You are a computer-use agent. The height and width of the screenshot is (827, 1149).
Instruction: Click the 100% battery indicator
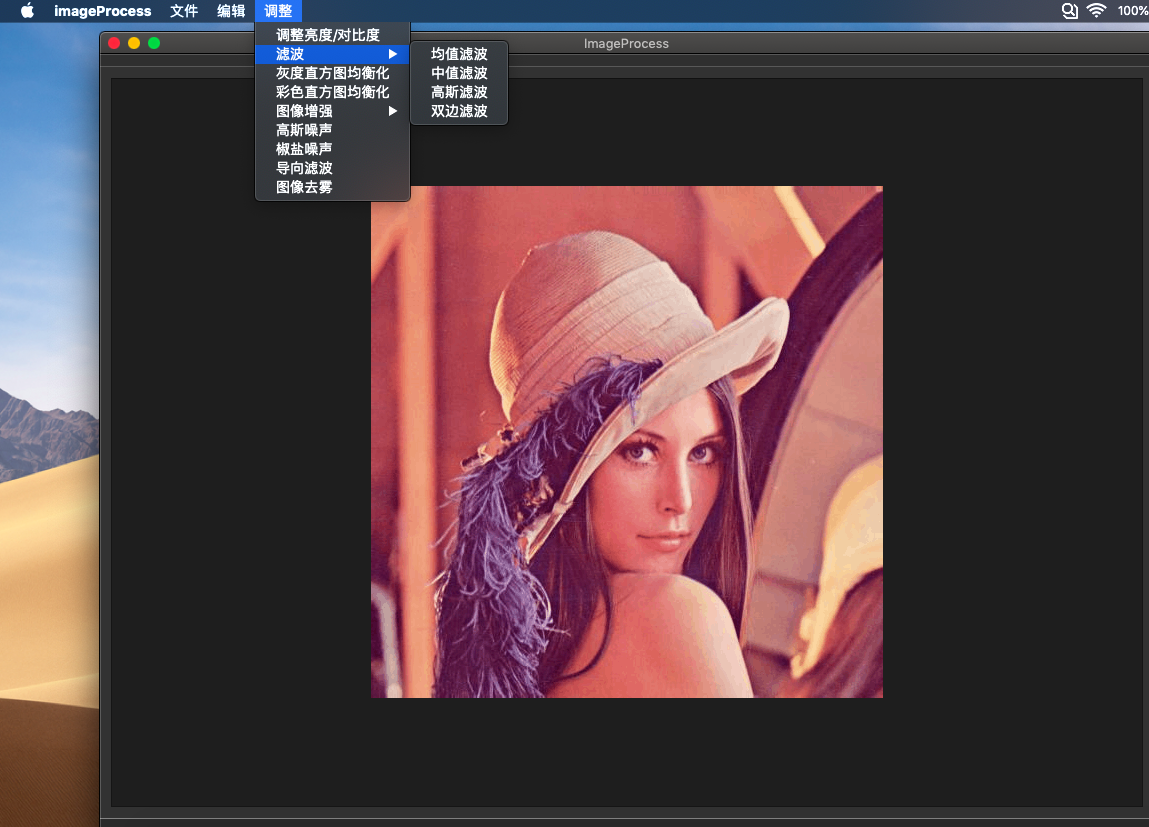pyautogui.click(x=1133, y=11)
